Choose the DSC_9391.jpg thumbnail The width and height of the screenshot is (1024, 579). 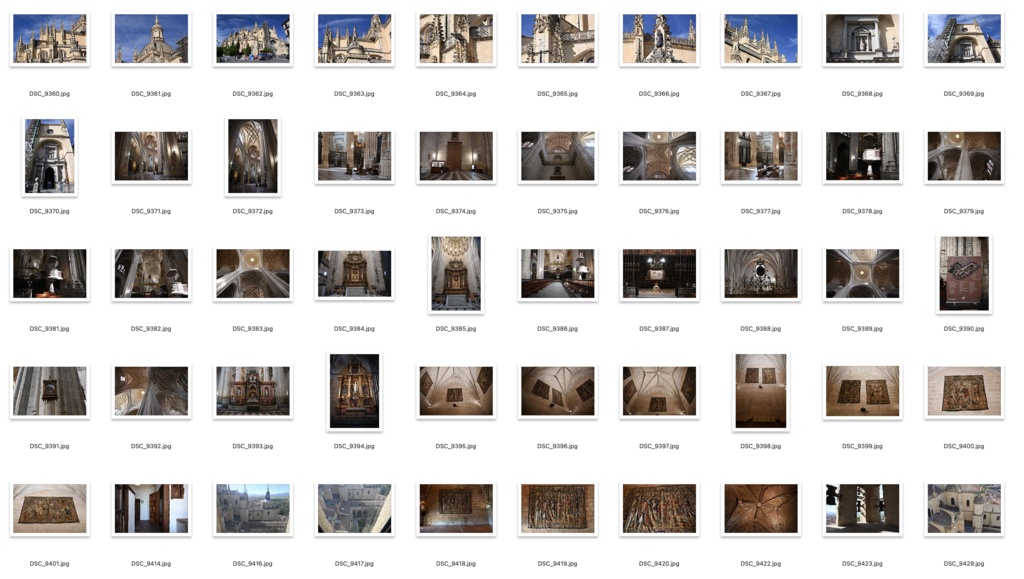click(50, 391)
